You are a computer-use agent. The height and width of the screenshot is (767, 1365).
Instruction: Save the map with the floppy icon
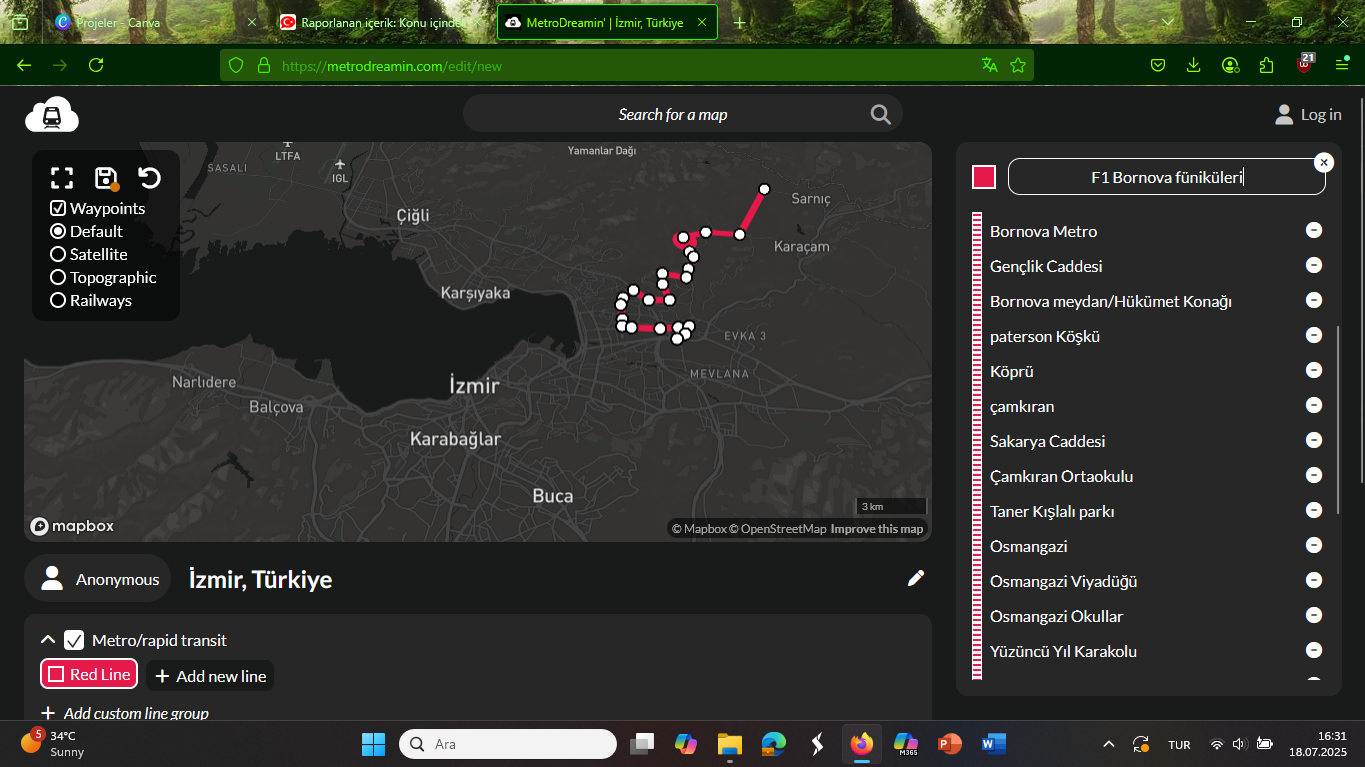tap(105, 178)
